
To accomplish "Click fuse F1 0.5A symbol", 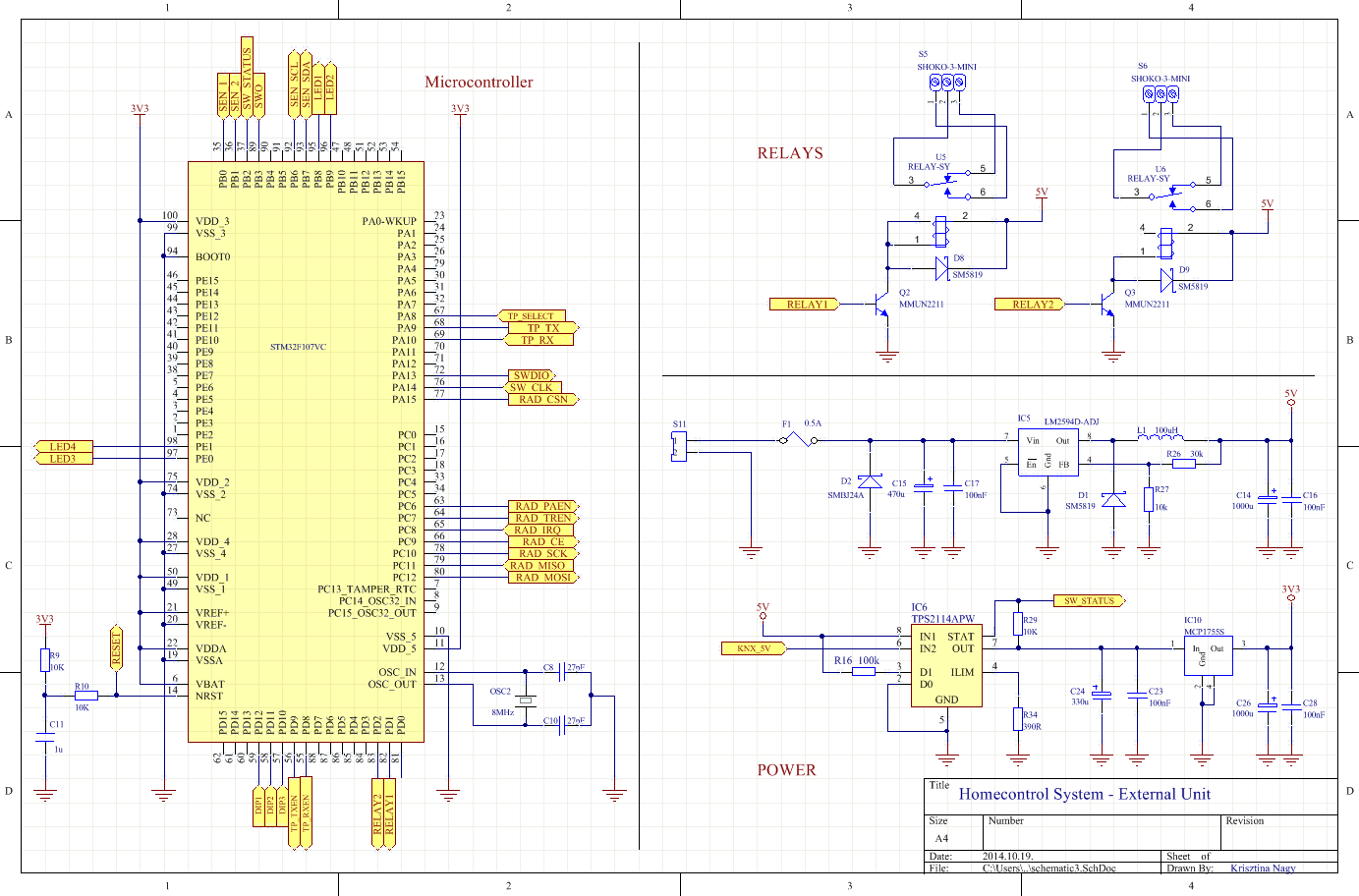I will (x=798, y=439).
